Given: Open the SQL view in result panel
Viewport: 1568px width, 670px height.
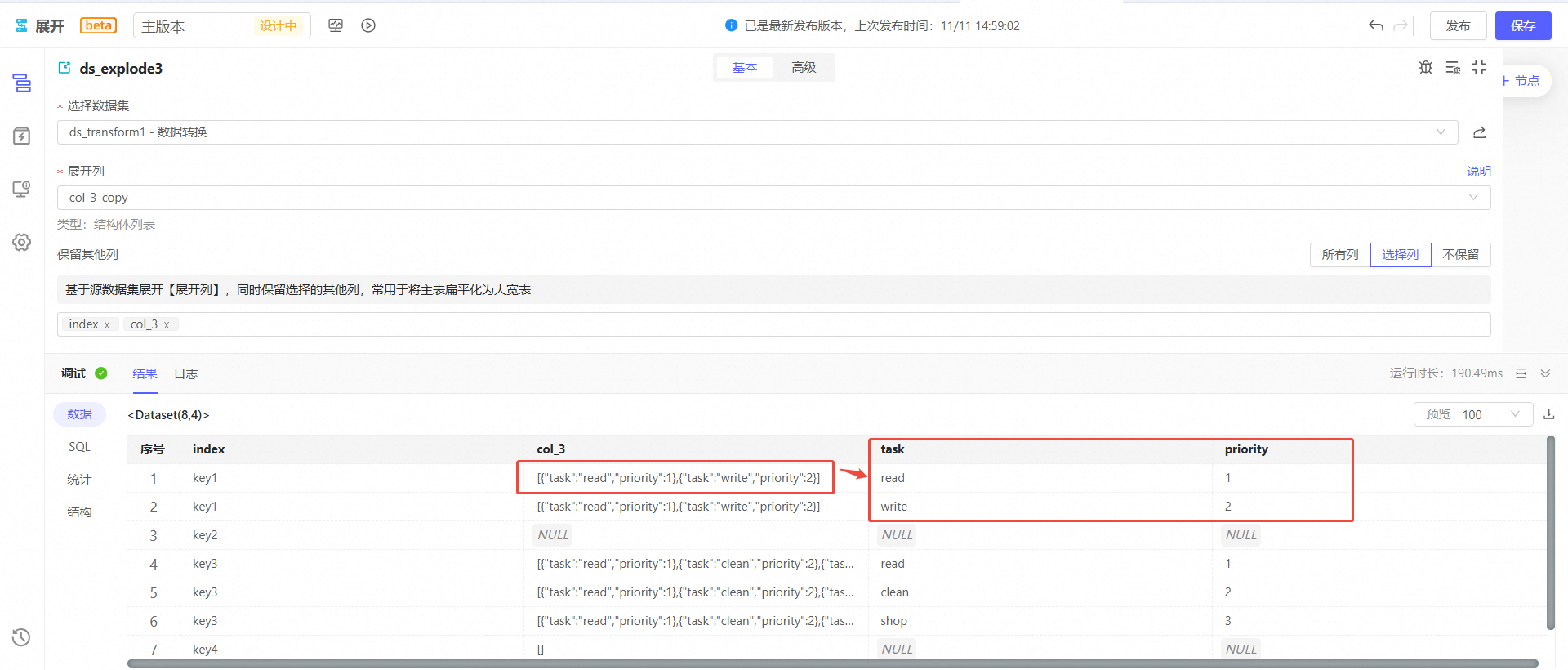Looking at the screenshot, I should [79, 447].
